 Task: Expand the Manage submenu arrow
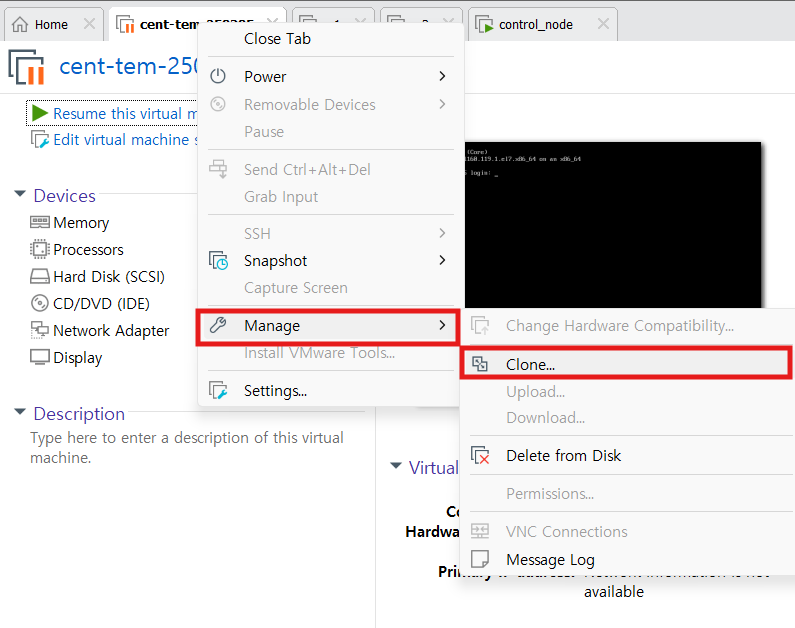(x=442, y=325)
